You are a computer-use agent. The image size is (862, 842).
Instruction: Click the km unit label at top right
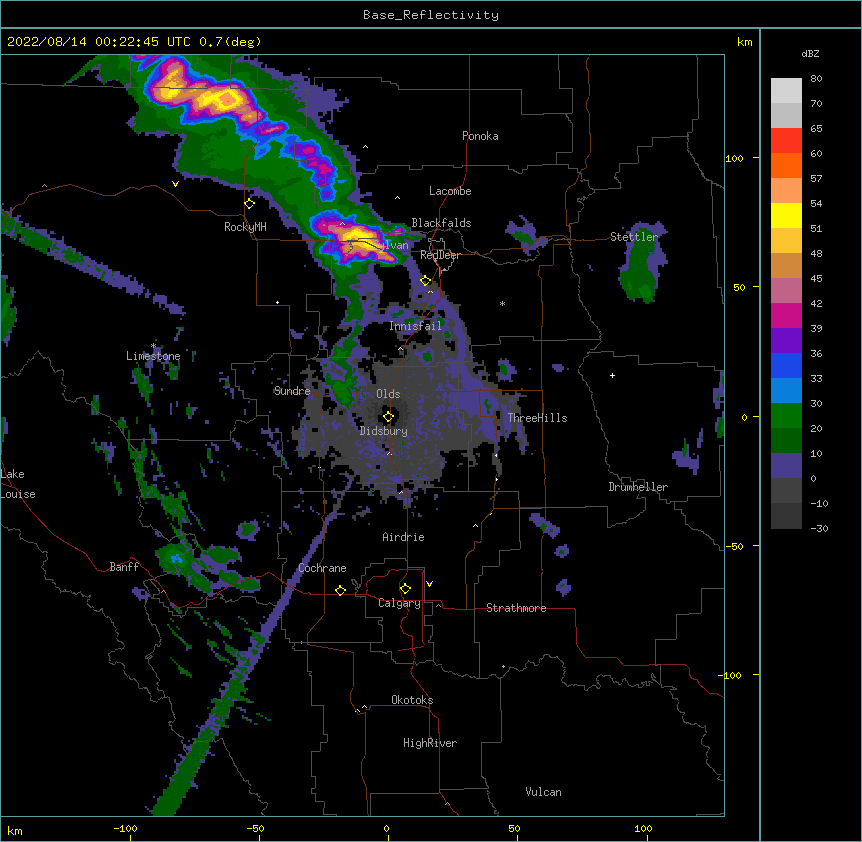coord(744,42)
